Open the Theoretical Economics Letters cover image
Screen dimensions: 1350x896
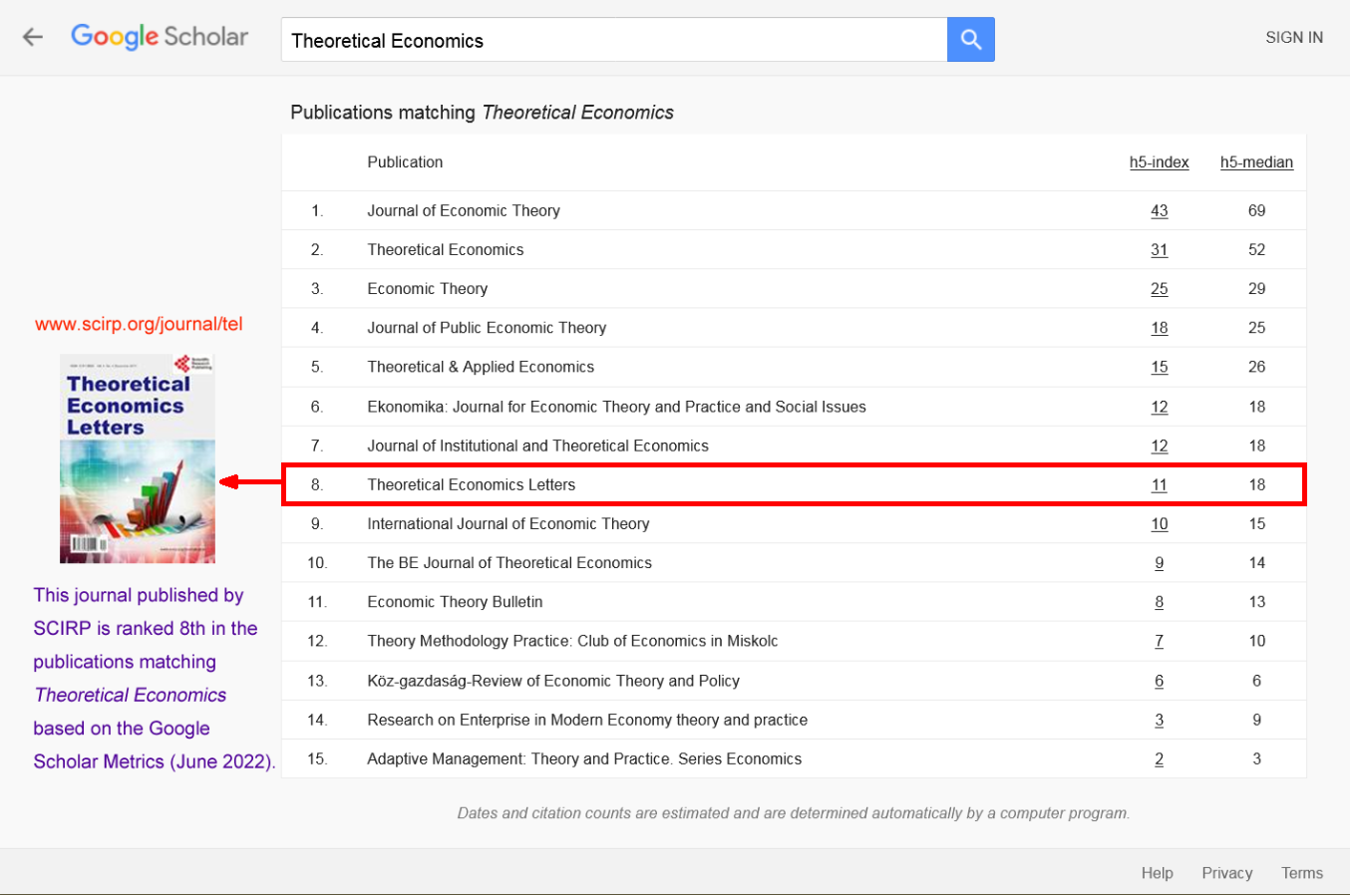[x=137, y=458]
